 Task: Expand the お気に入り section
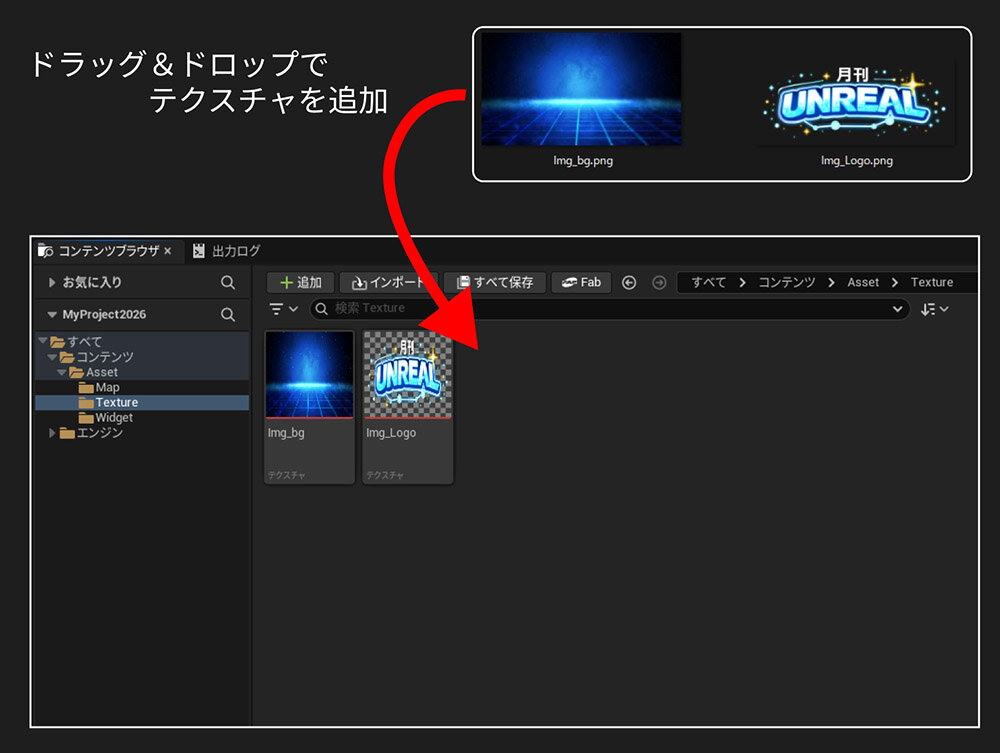point(52,283)
